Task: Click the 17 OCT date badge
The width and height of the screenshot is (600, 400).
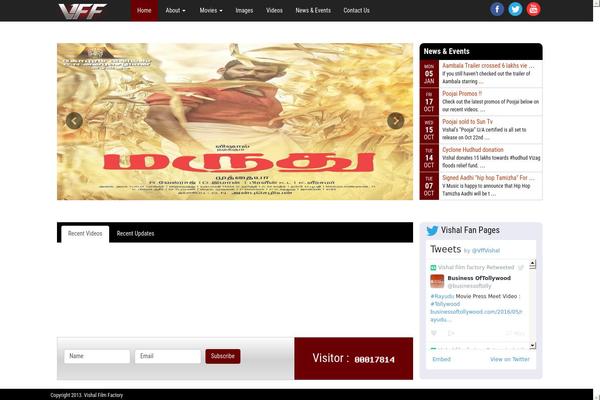Action: pyautogui.click(x=429, y=101)
